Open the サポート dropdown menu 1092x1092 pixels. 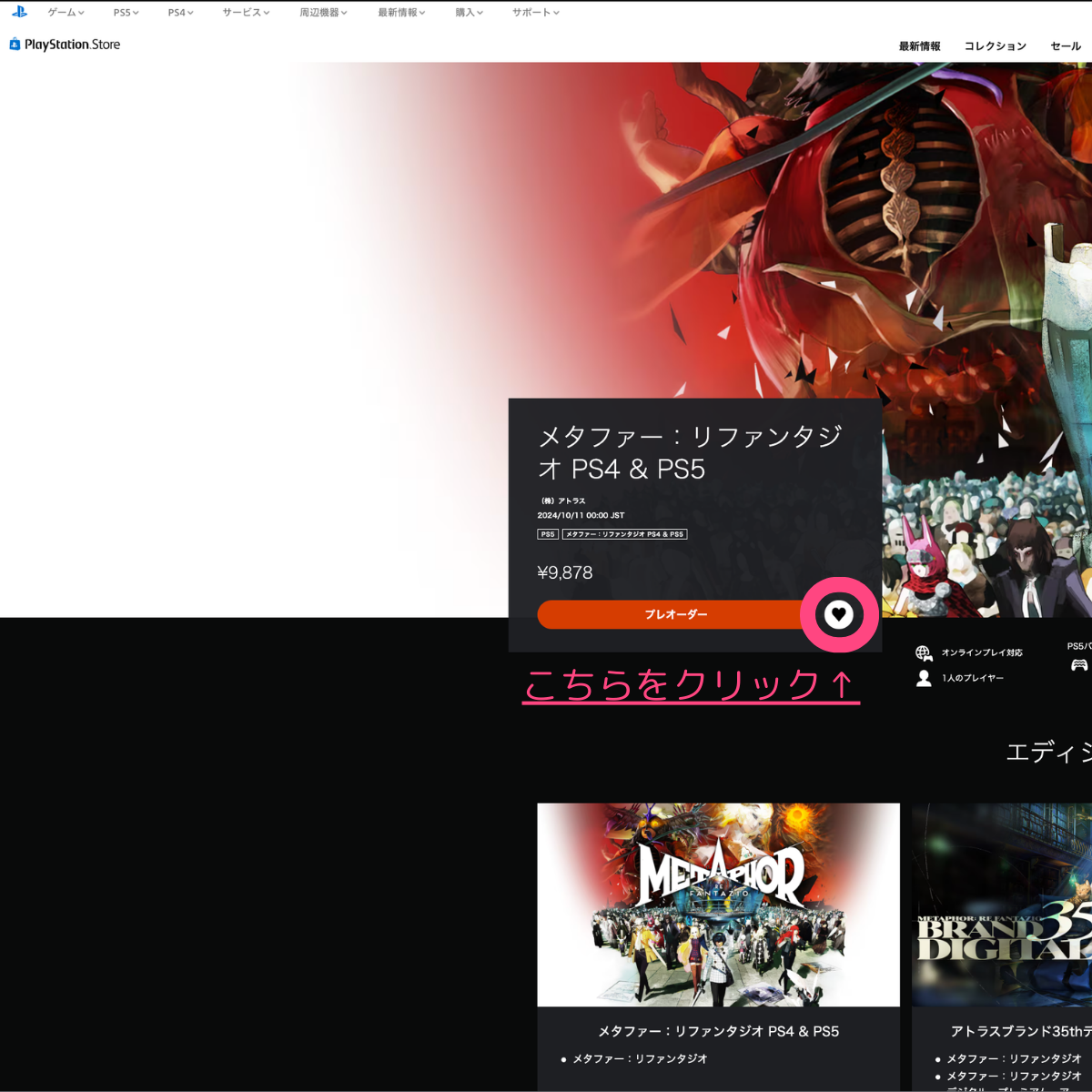(535, 13)
